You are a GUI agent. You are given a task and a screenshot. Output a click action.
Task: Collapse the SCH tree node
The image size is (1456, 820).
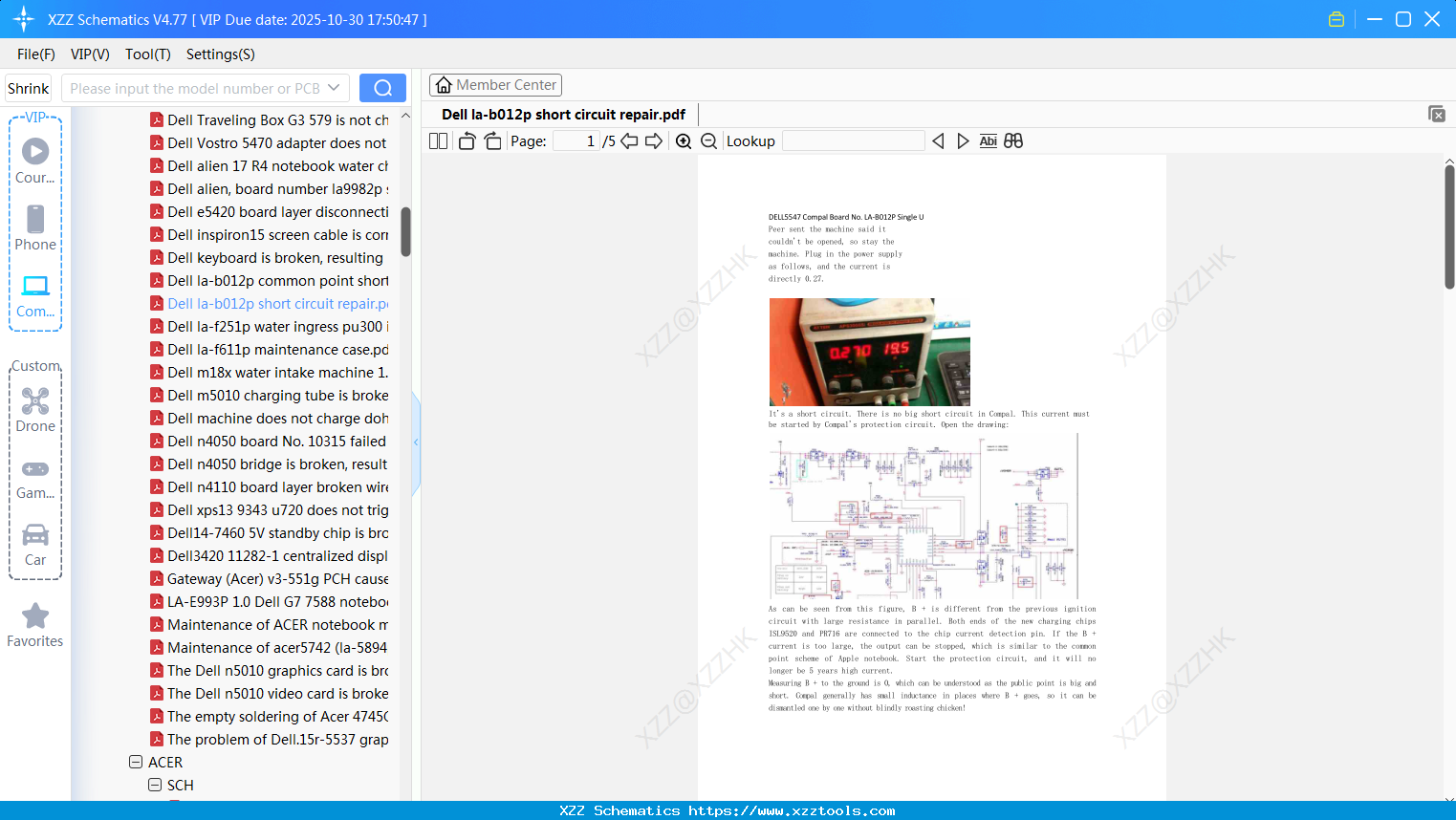point(155,786)
